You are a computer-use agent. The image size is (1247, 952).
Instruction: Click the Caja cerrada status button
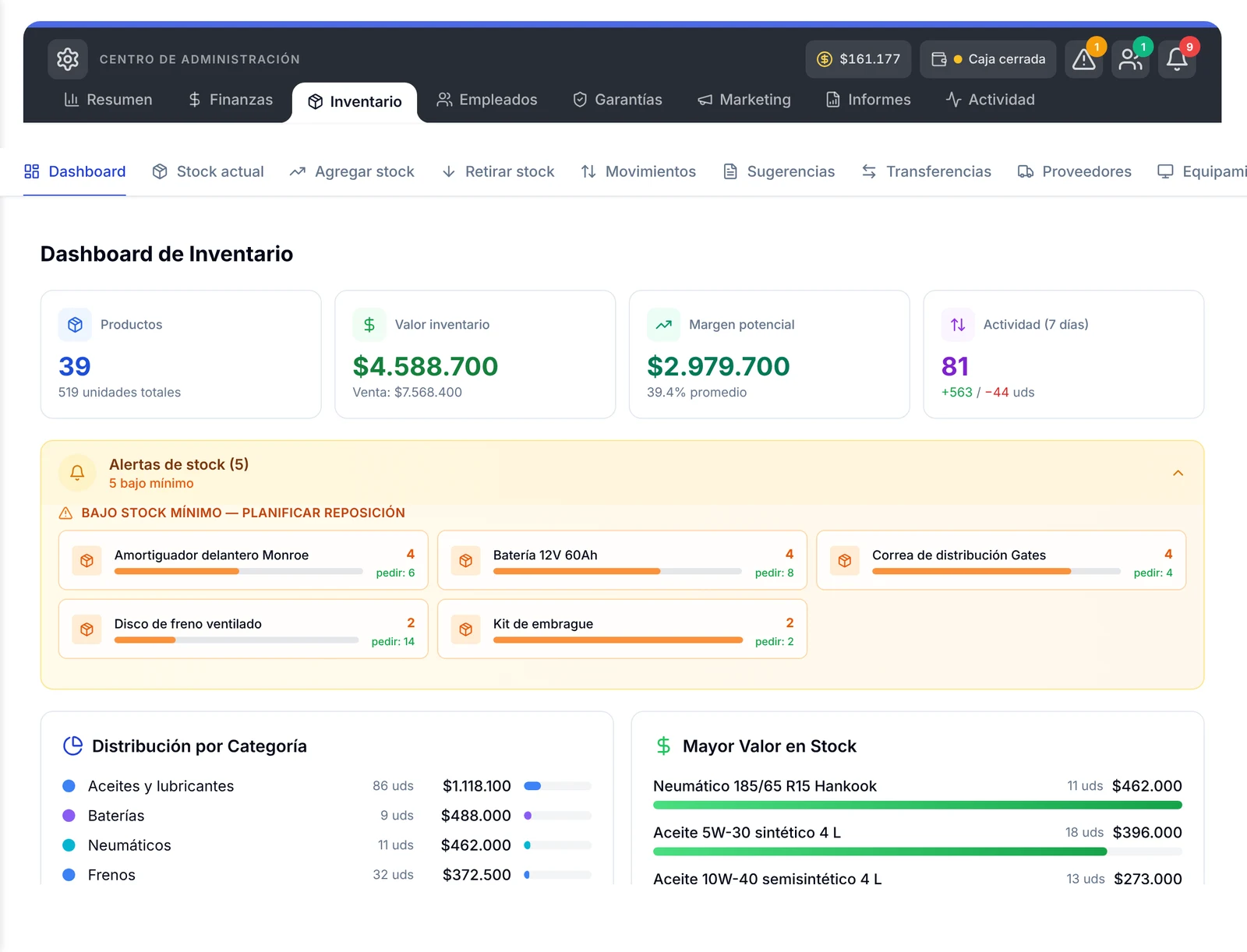[988, 59]
